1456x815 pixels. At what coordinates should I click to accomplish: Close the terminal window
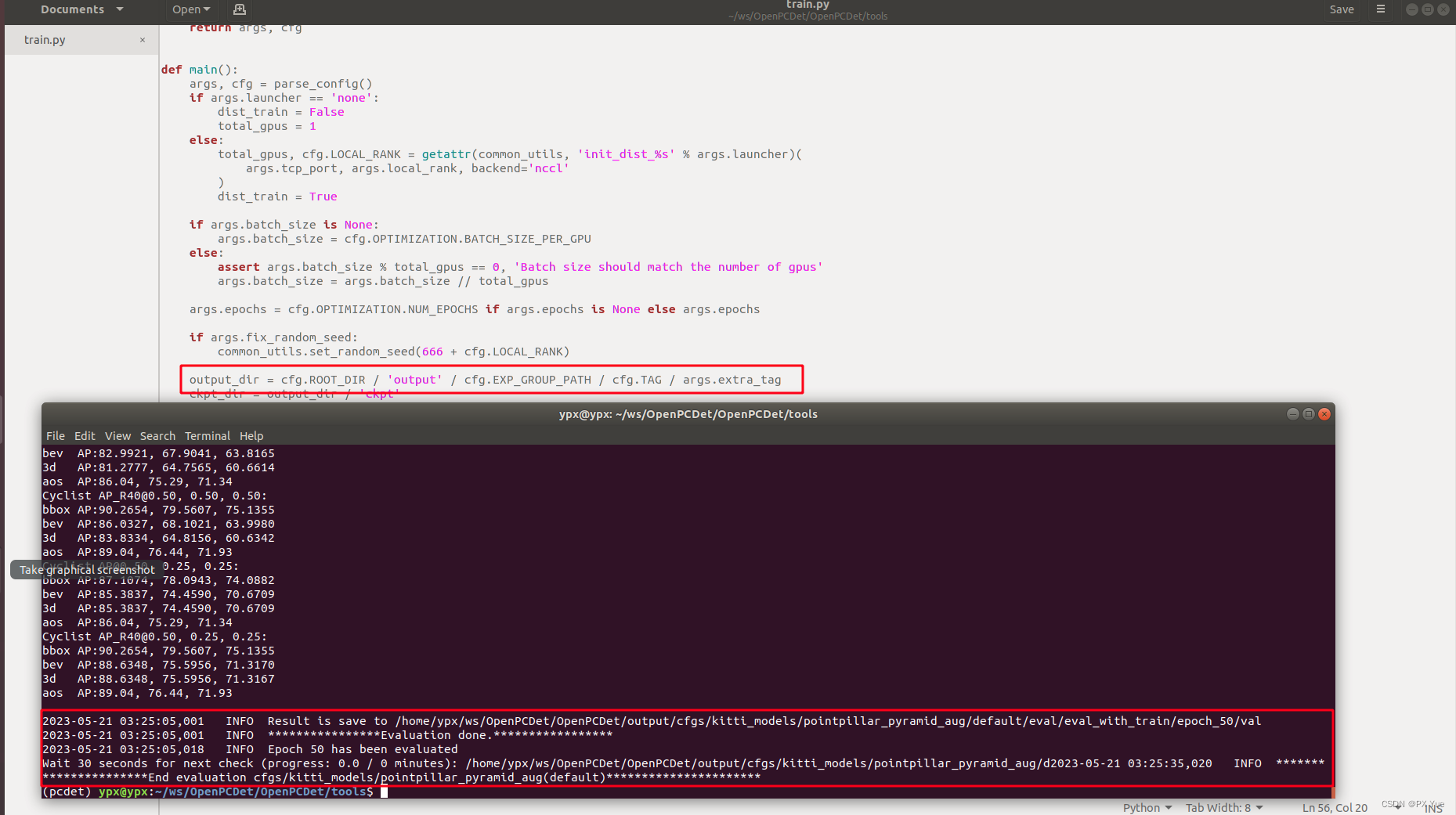pos(1324,414)
